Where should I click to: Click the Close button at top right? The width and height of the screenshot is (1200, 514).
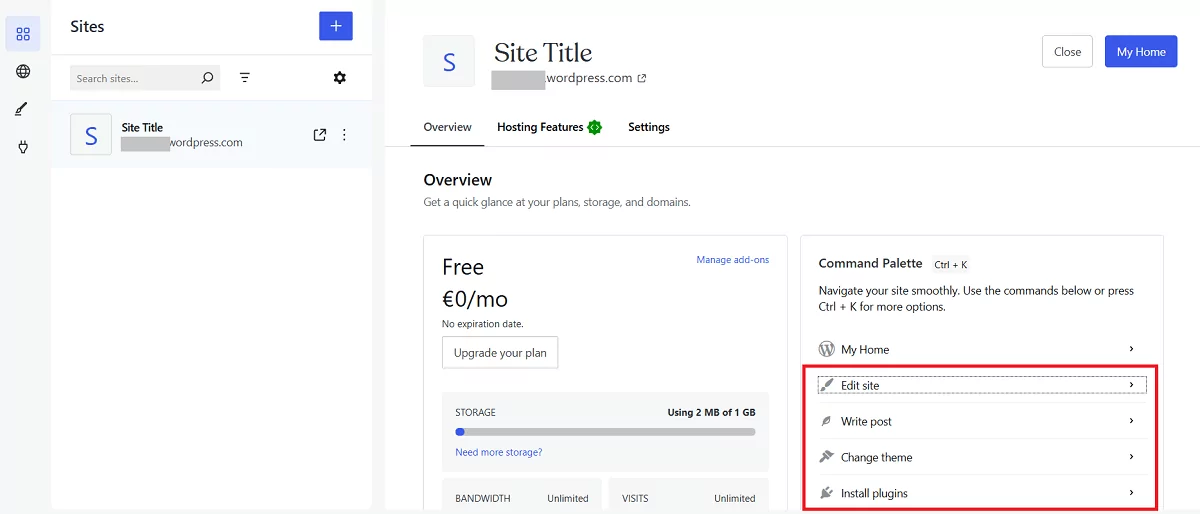[x=1067, y=52]
